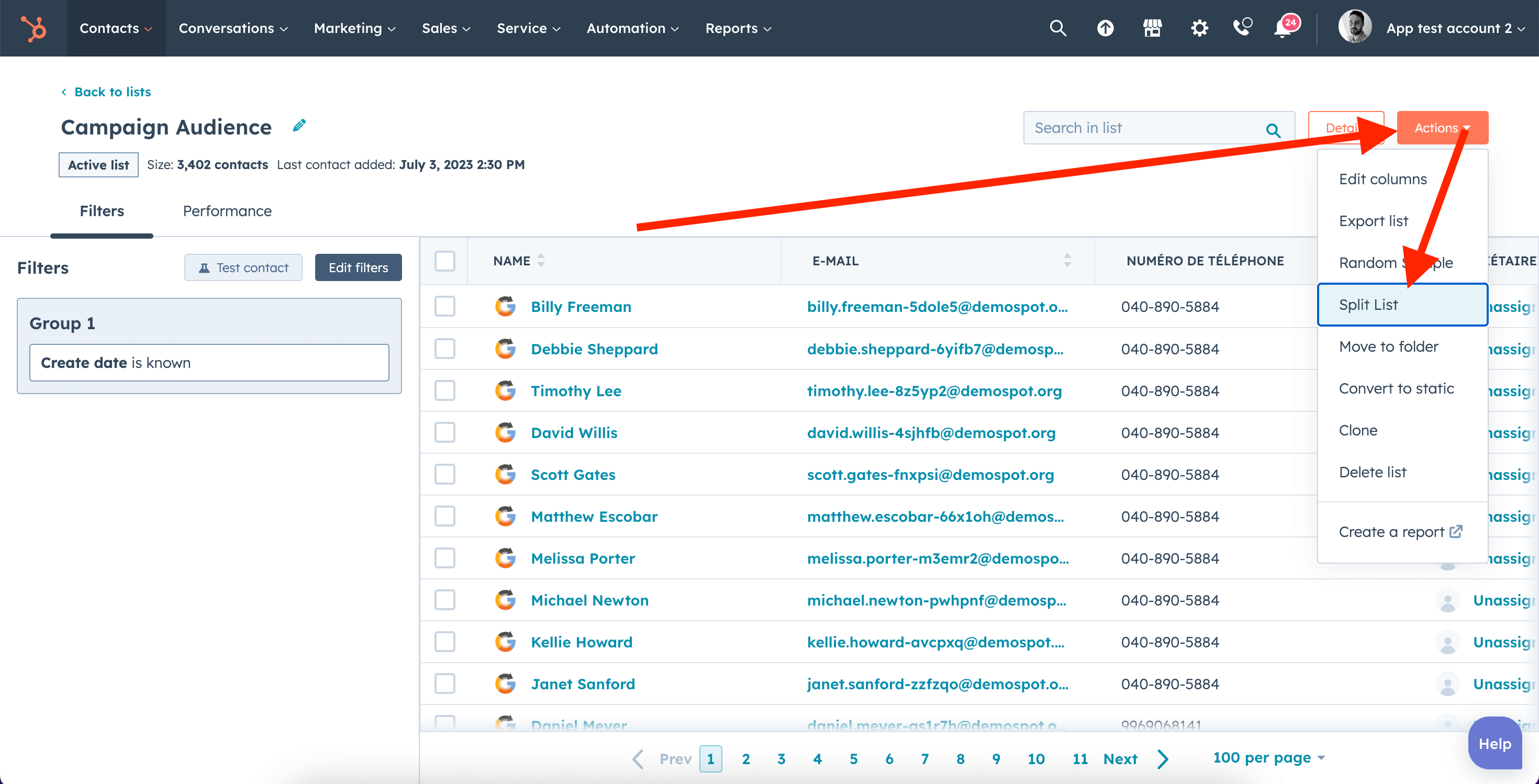Screen dimensions: 1539x784
Task: Click the Test contact button
Action: 243,267
